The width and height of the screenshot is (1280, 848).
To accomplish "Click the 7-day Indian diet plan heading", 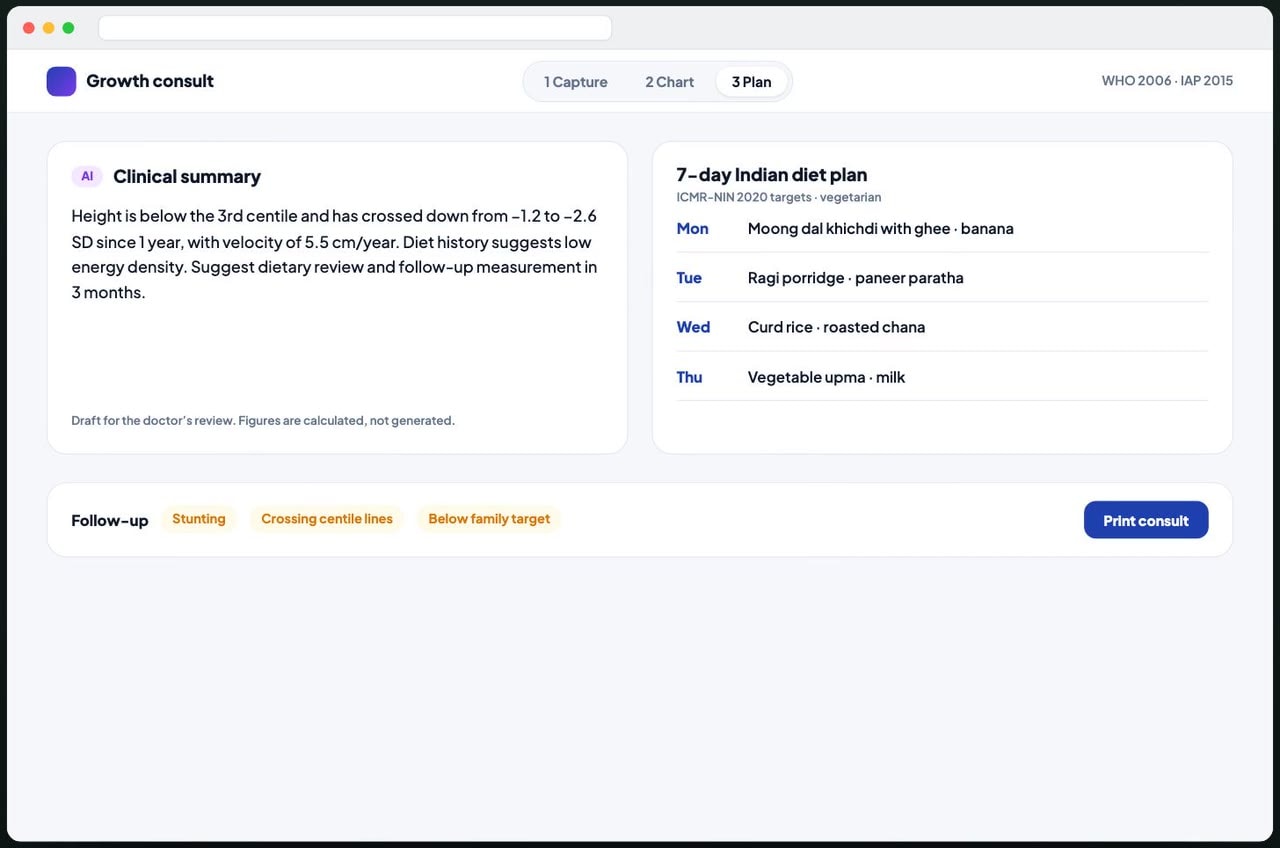I will pyautogui.click(x=772, y=175).
